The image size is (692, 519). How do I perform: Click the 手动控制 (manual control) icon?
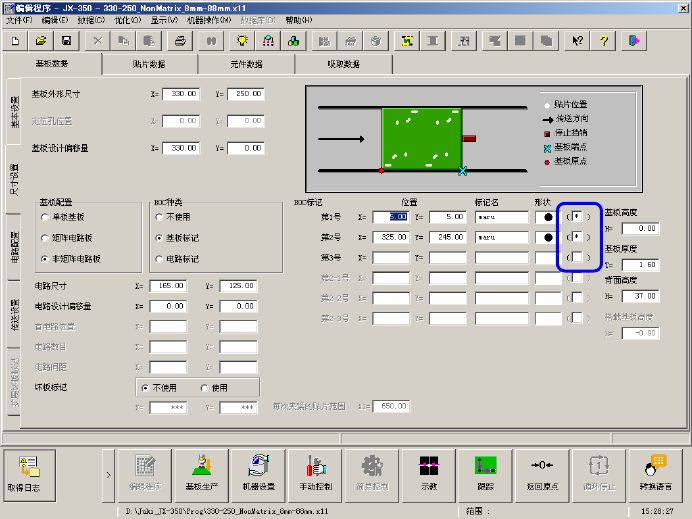[x=314, y=470]
